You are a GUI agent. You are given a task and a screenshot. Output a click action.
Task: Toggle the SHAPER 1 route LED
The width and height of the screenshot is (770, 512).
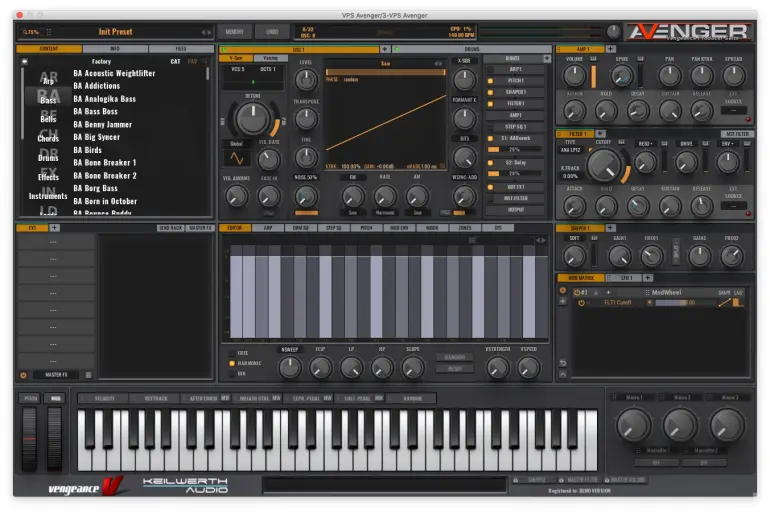[490, 92]
